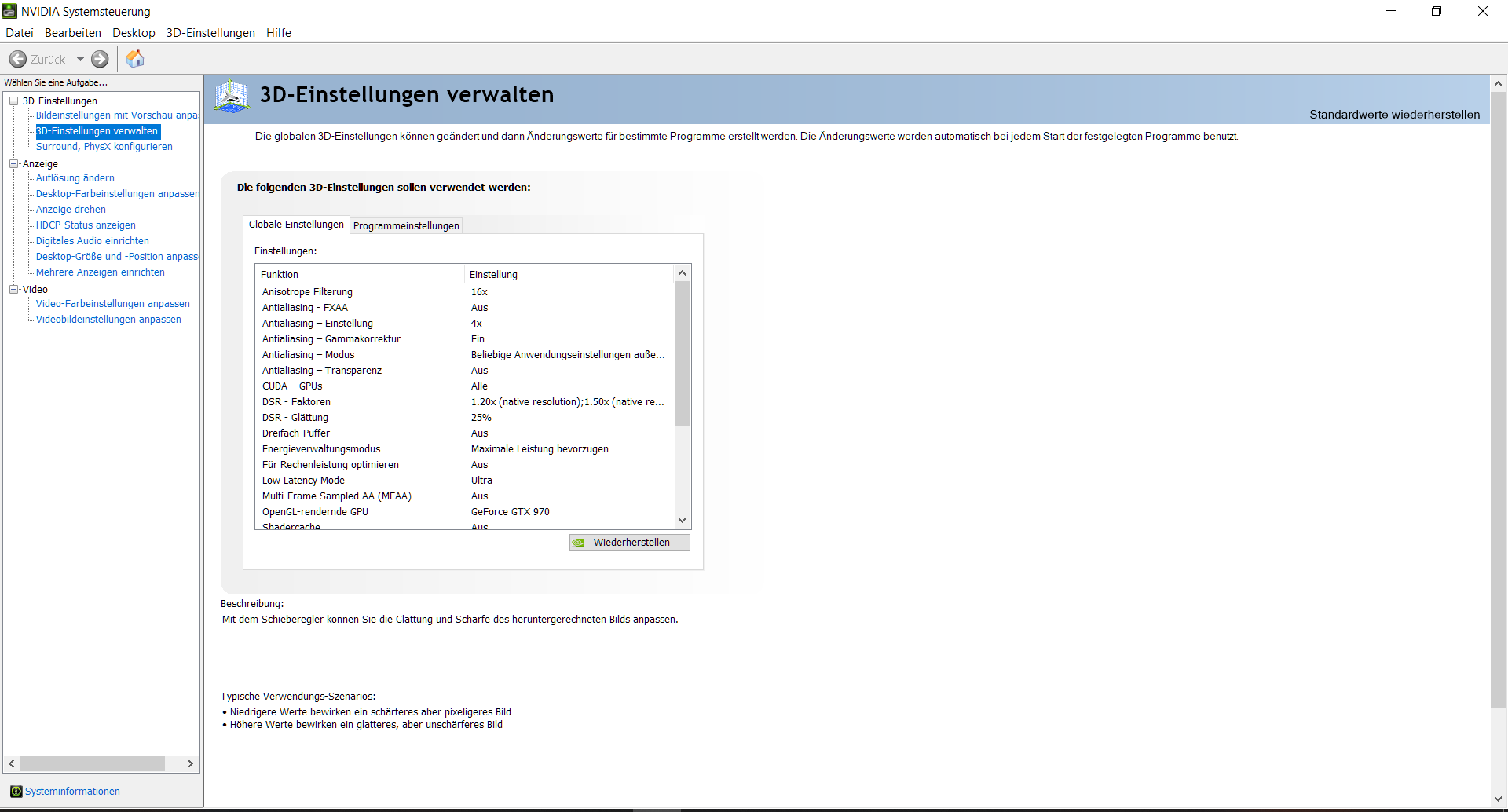Click the forward arrow navigation icon
This screenshot has height=812, width=1508.
(x=100, y=60)
